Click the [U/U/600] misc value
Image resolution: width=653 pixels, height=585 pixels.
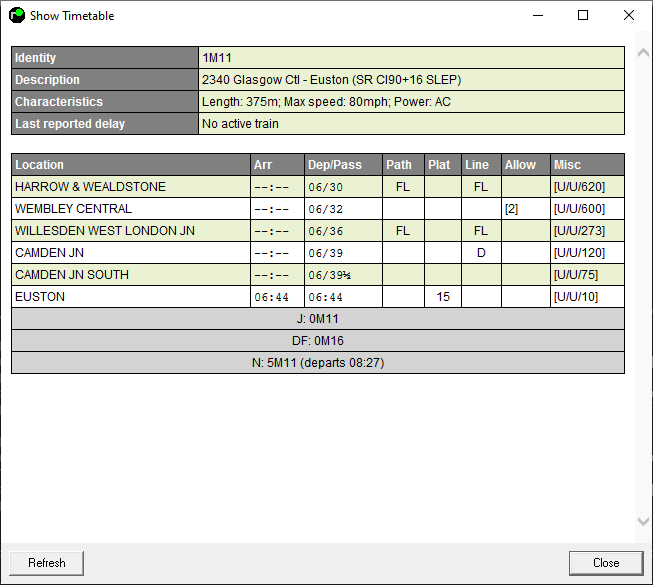[x=579, y=209]
